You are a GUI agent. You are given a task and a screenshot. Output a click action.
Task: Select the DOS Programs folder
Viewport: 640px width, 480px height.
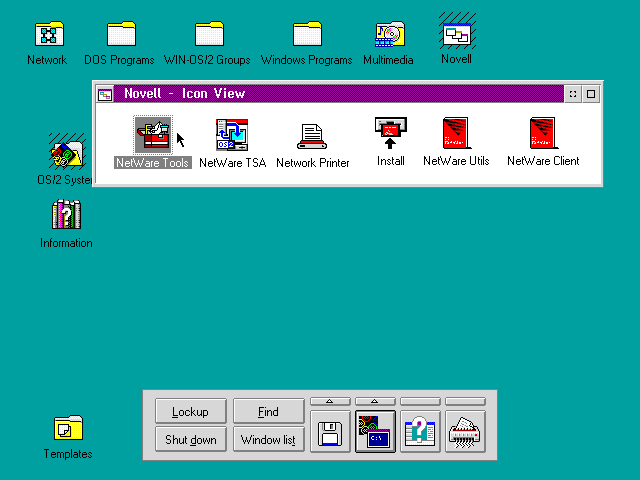click(x=121, y=33)
